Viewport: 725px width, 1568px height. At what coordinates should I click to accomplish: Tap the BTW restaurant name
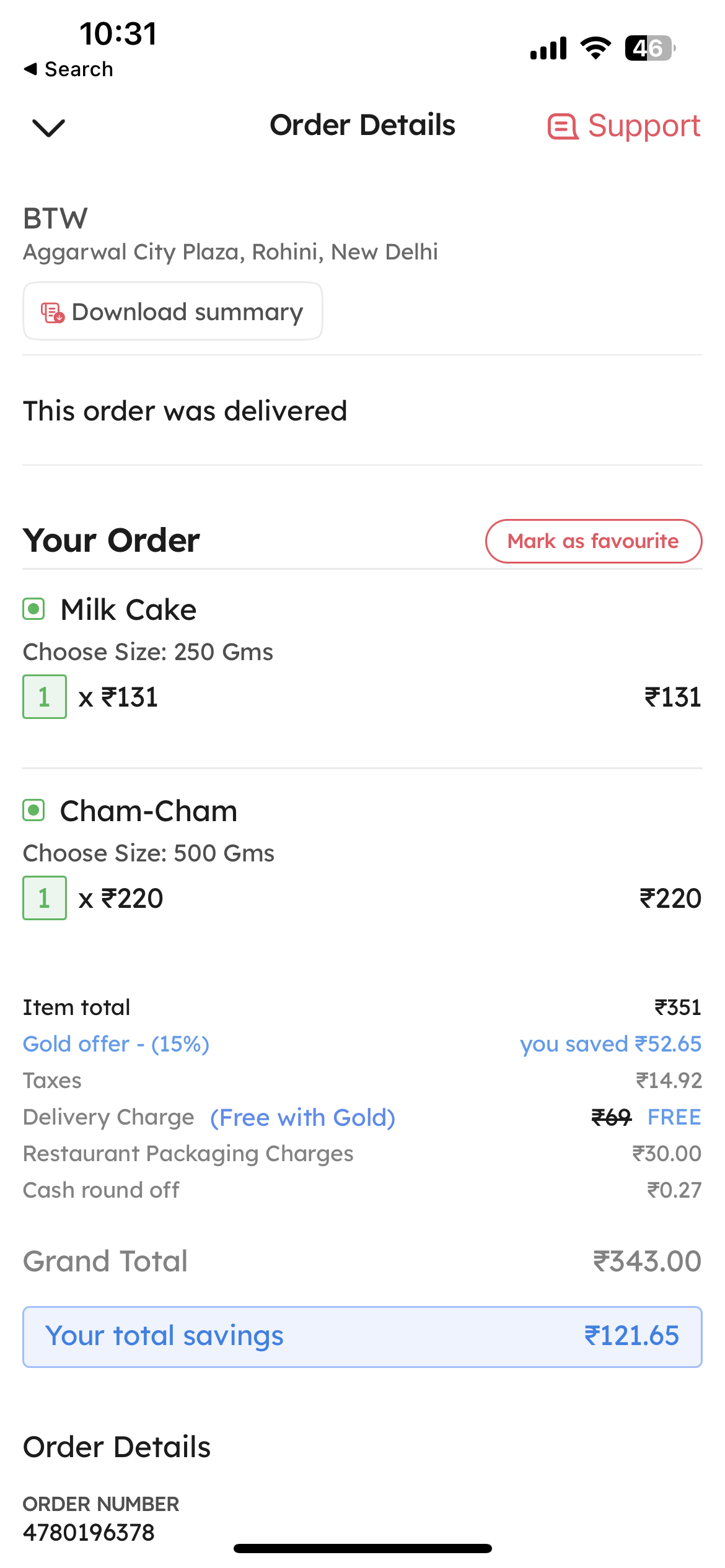pos(55,219)
